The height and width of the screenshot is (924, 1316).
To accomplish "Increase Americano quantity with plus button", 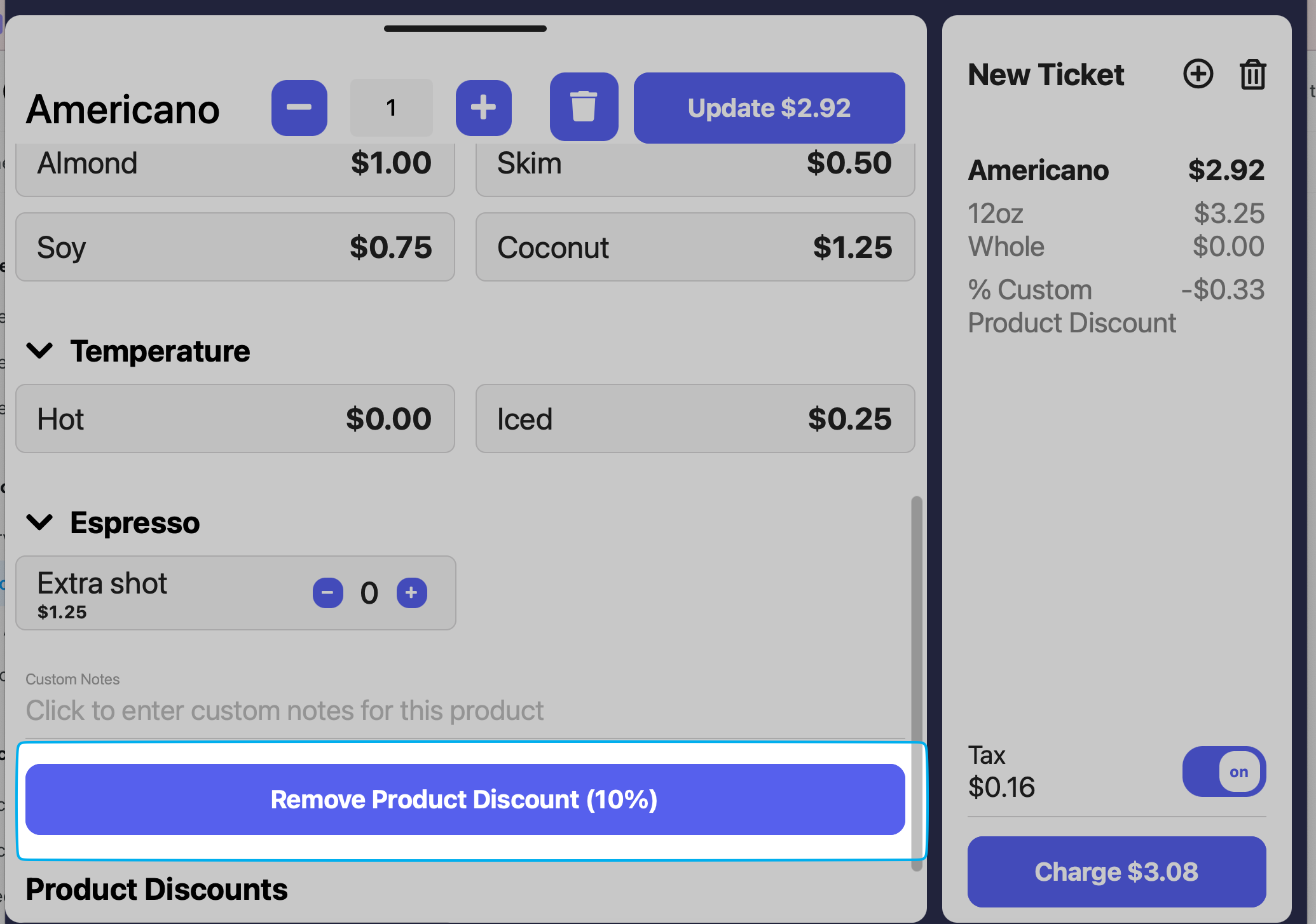I will pos(483,107).
